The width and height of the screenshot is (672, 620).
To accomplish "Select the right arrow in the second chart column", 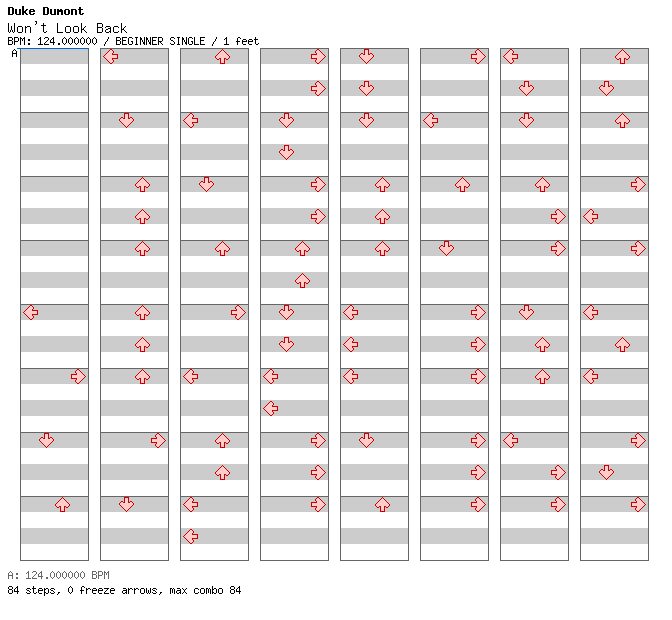I will tap(159, 440).
